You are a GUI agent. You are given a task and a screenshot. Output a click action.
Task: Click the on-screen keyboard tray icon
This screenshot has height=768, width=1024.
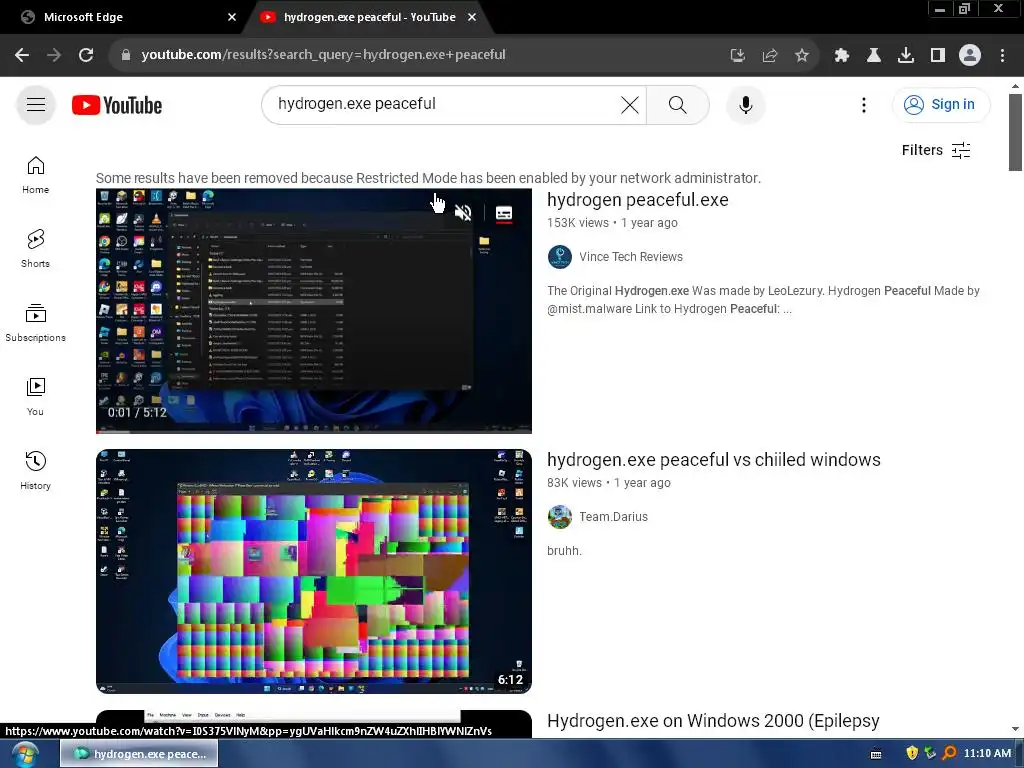[x=876, y=754]
